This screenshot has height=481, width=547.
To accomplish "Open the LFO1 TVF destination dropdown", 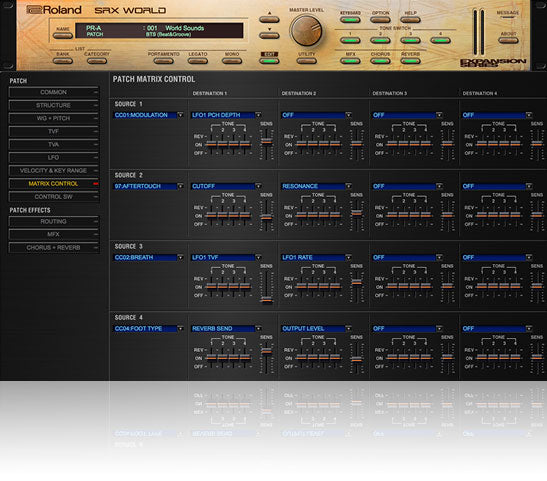I will [226, 257].
